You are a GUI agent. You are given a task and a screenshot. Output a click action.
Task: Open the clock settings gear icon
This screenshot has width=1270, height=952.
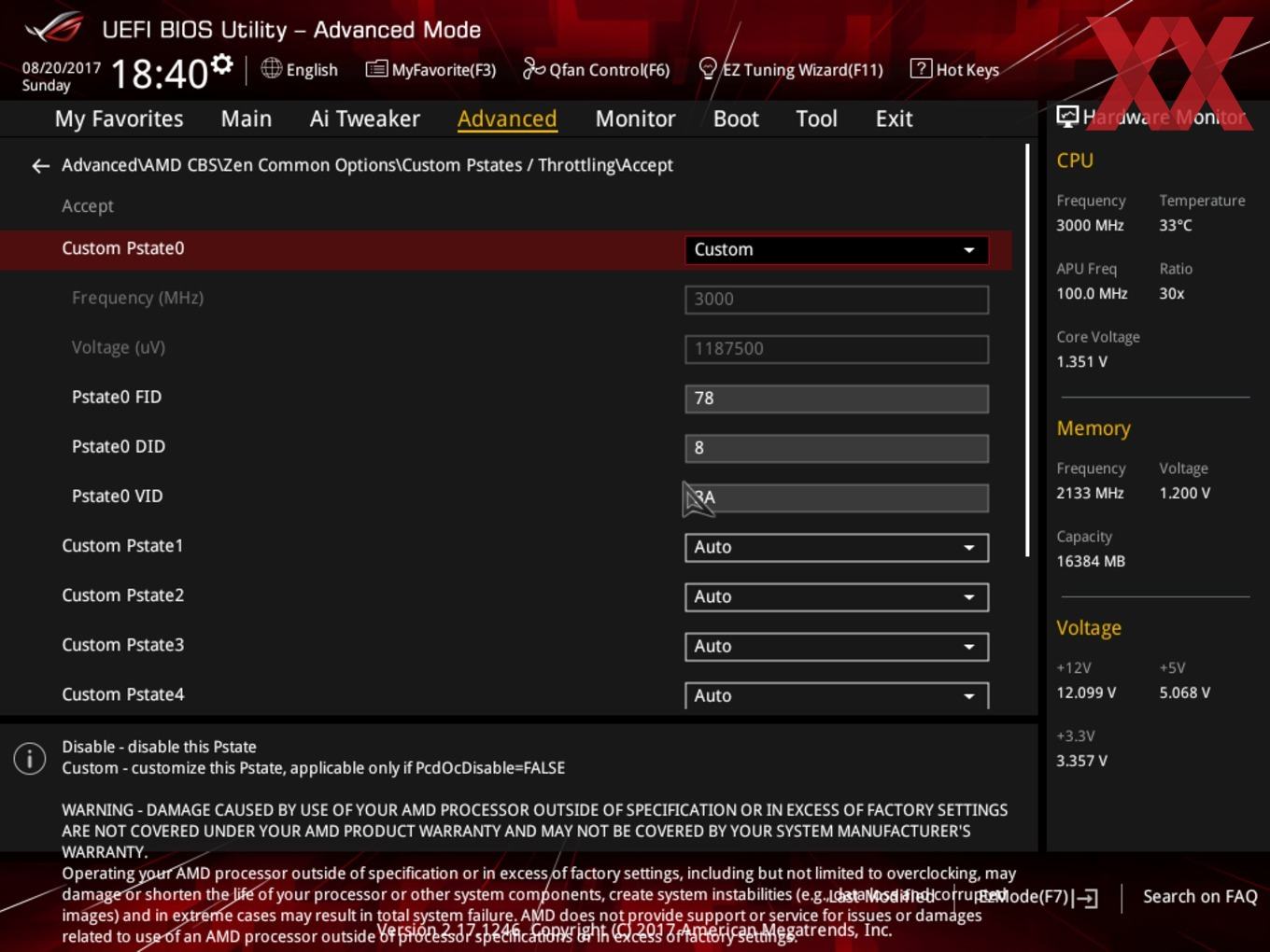click(221, 64)
